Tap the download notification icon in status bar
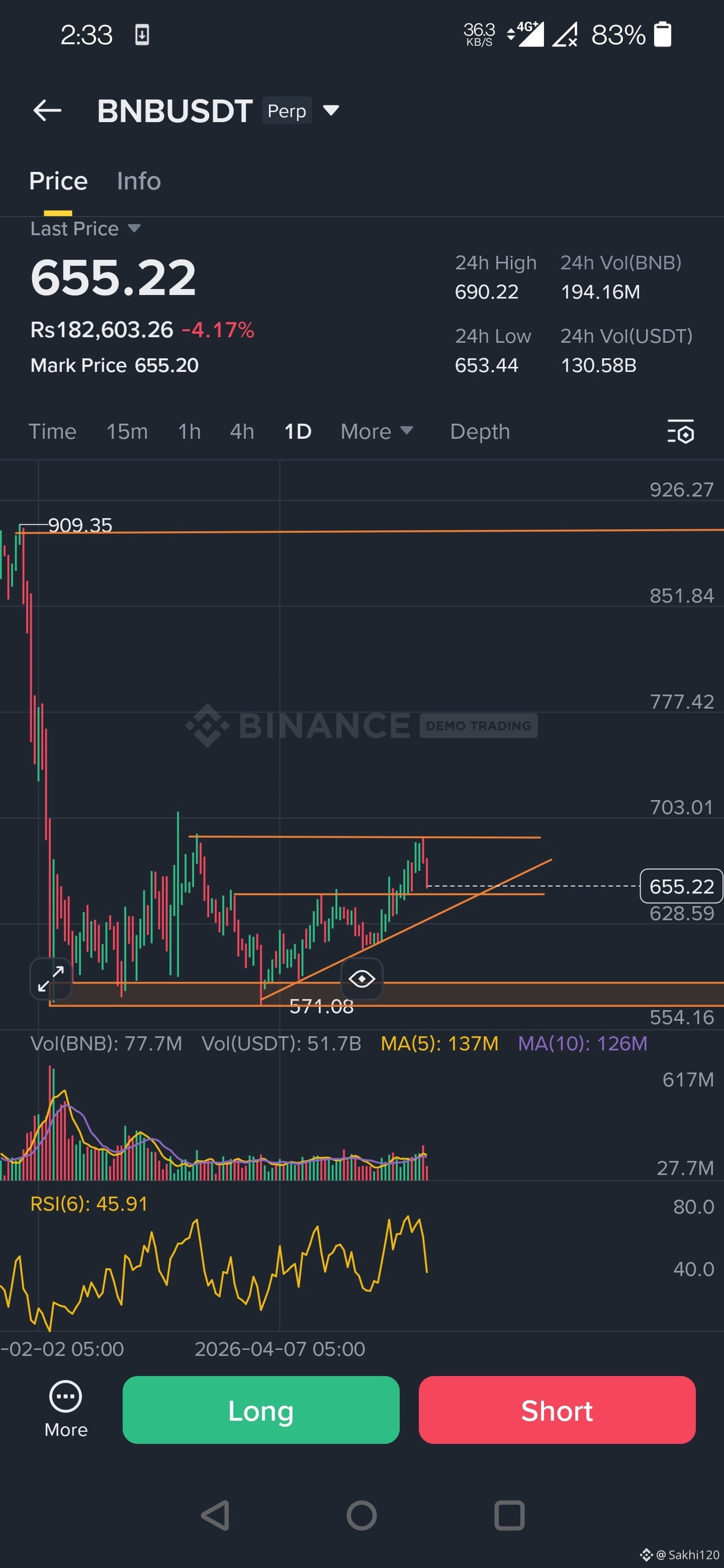Viewport: 724px width, 1568px height. [142, 35]
